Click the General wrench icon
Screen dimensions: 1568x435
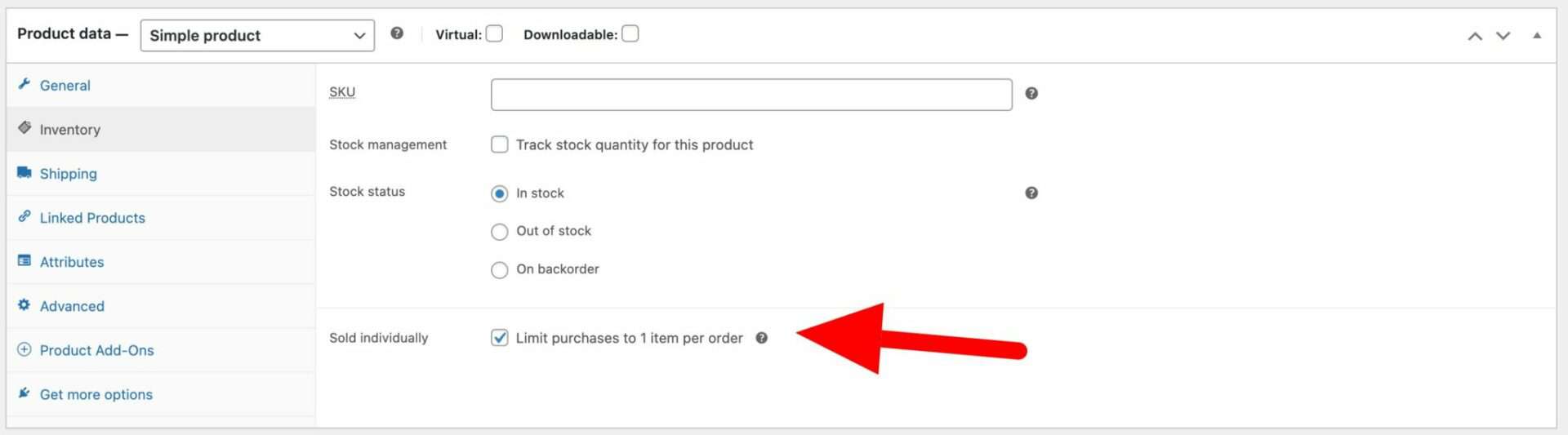pos(24,84)
